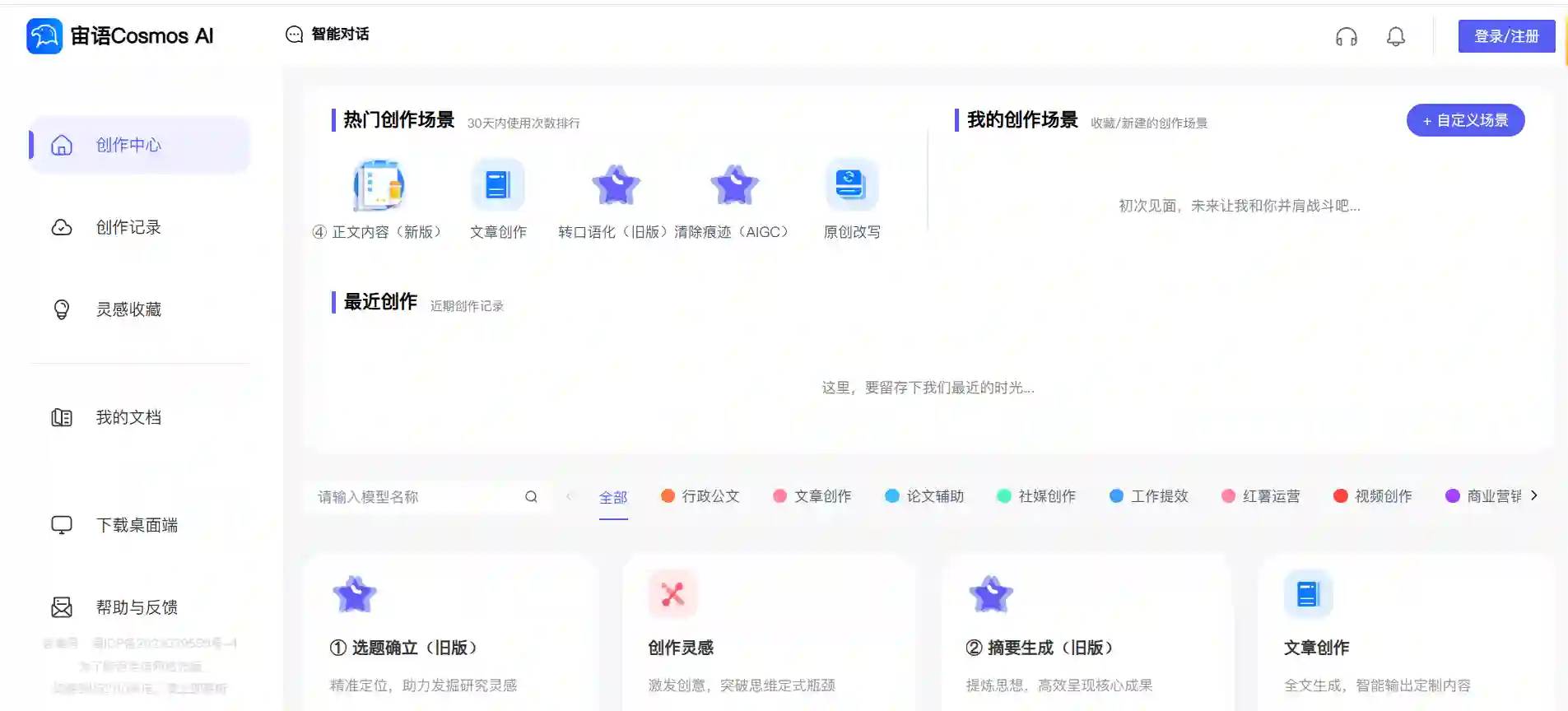Open 清除痕迹（AIGC） star icon

pyautogui.click(x=734, y=184)
